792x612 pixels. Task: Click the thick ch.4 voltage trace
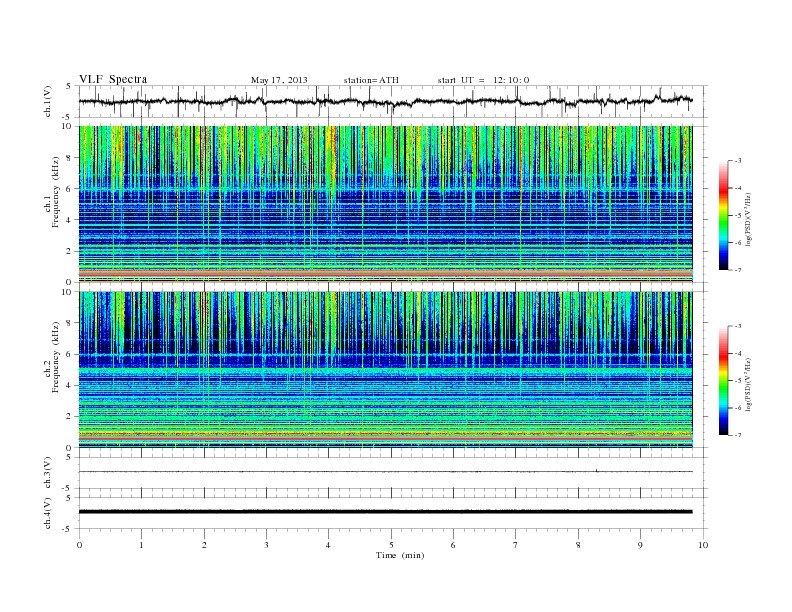[x=385, y=512]
